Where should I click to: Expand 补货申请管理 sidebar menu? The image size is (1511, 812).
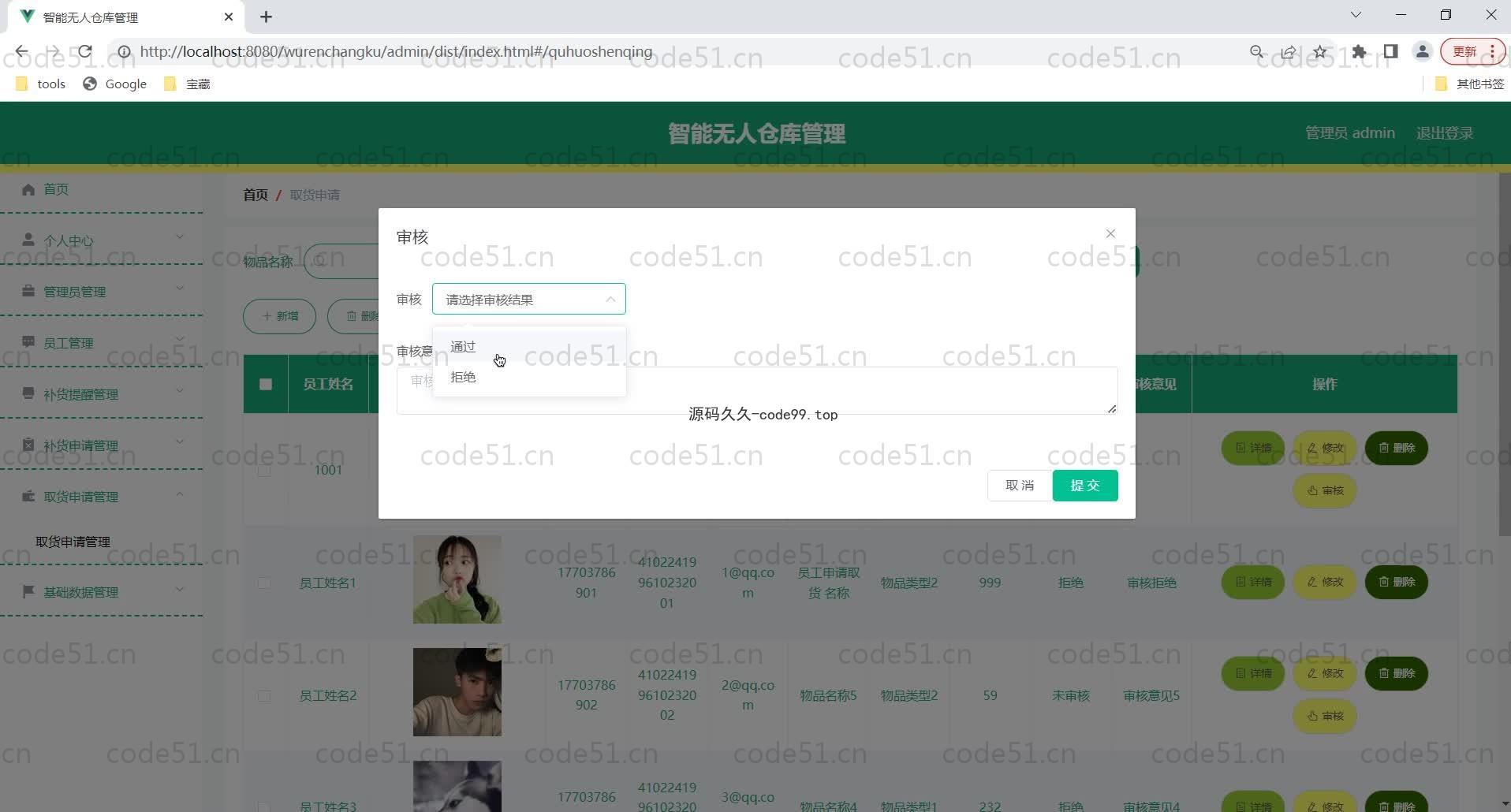pos(102,445)
